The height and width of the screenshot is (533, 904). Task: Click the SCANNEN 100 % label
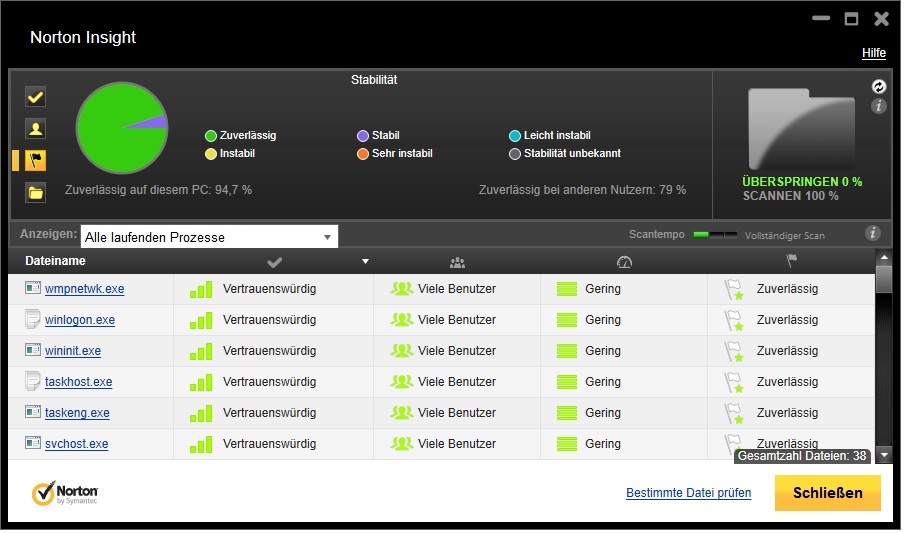click(x=793, y=197)
